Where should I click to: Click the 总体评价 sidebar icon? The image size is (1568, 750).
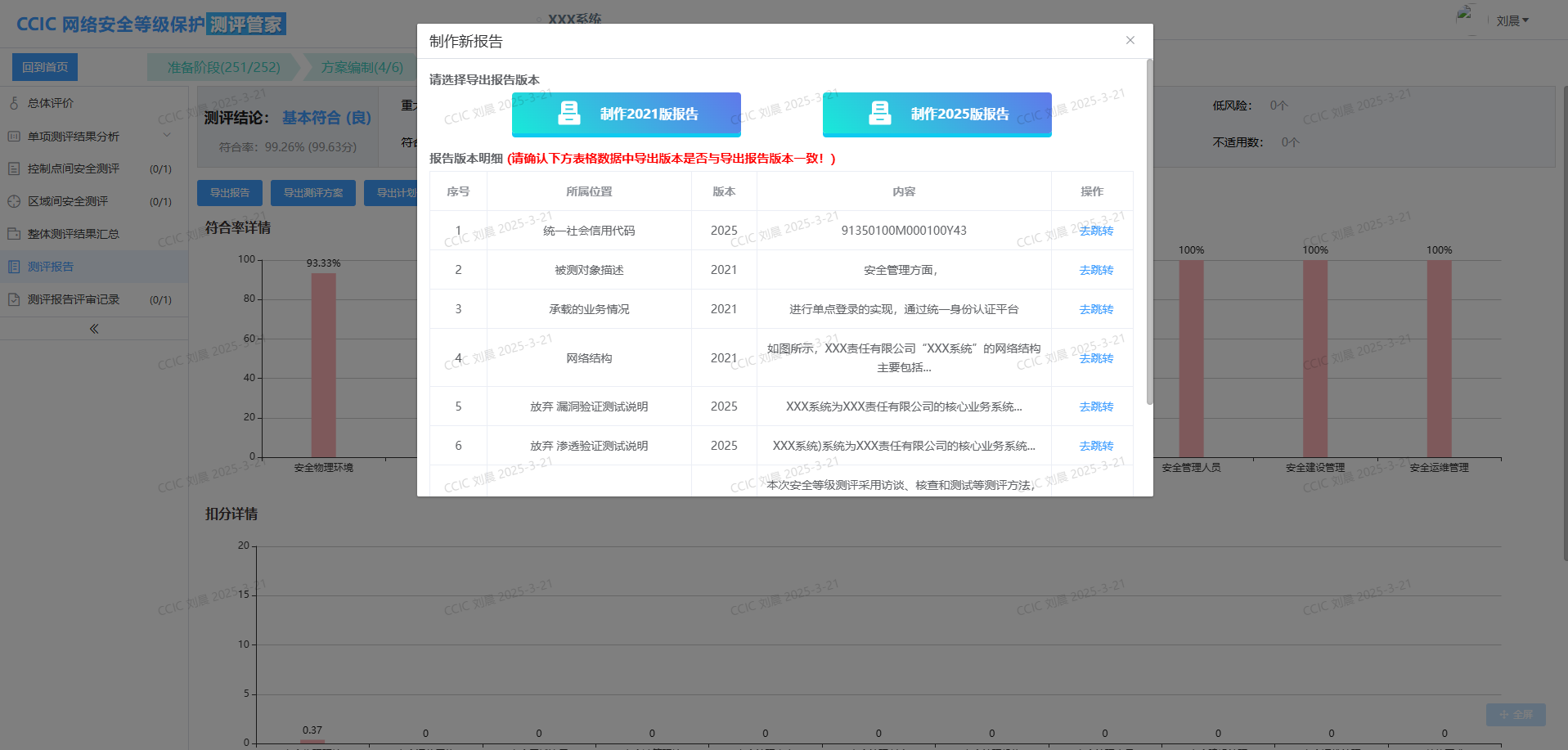pyautogui.click(x=14, y=103)
